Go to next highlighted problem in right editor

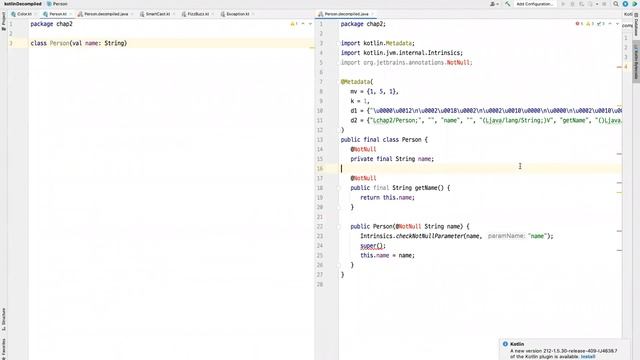coord(617,24)
